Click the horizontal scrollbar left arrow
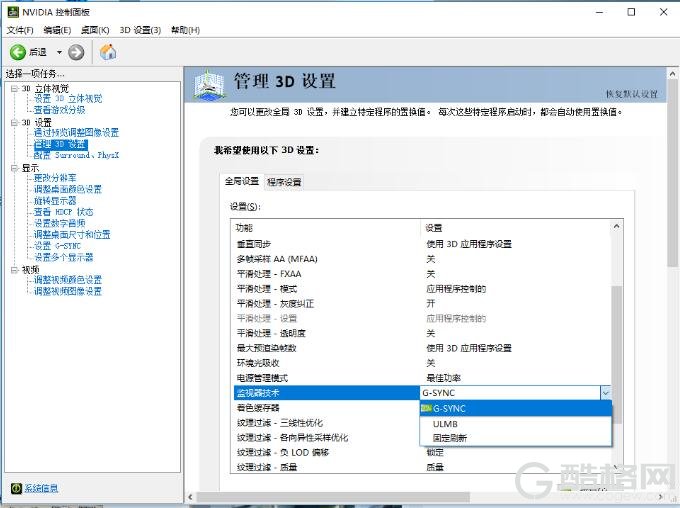680x508 pixels. tap(190, 497)
